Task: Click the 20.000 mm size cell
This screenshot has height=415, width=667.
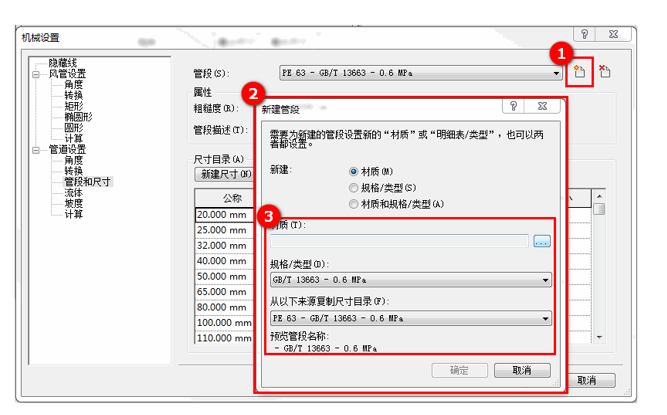Action: coord(223,214)
